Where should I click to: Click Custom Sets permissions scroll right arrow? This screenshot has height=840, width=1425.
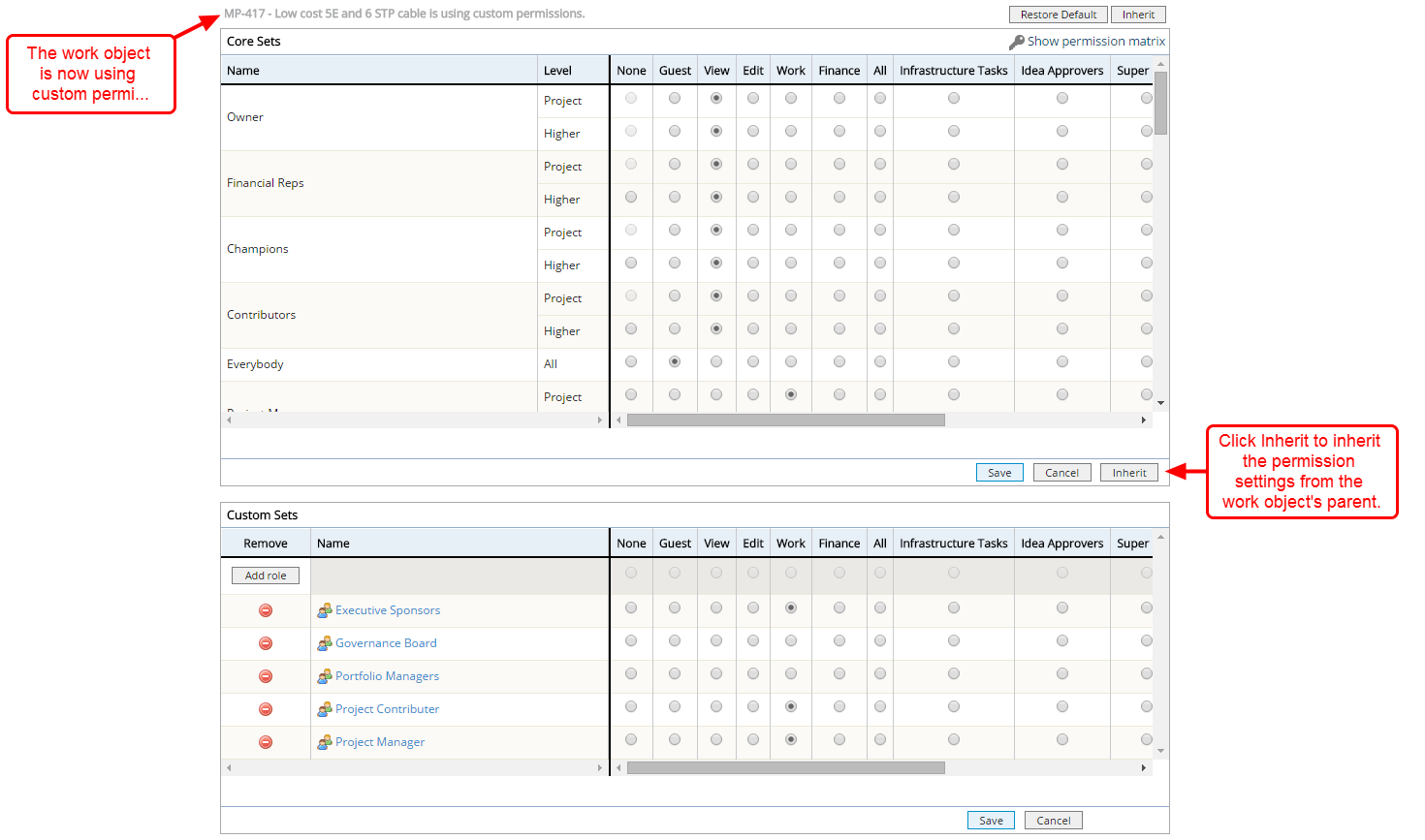[1144, 768]
